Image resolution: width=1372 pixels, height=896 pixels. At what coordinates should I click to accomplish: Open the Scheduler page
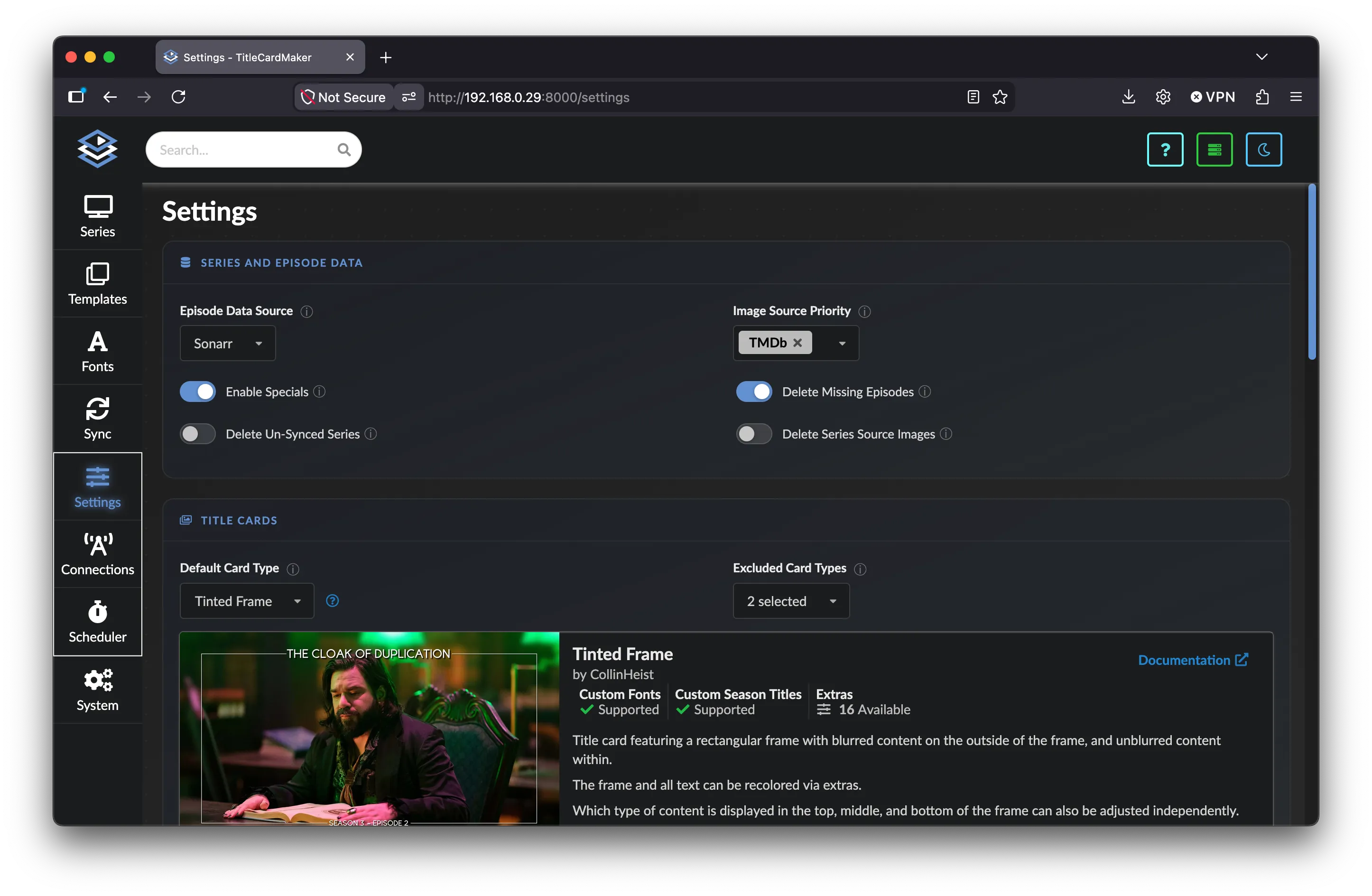click(97, 622)
